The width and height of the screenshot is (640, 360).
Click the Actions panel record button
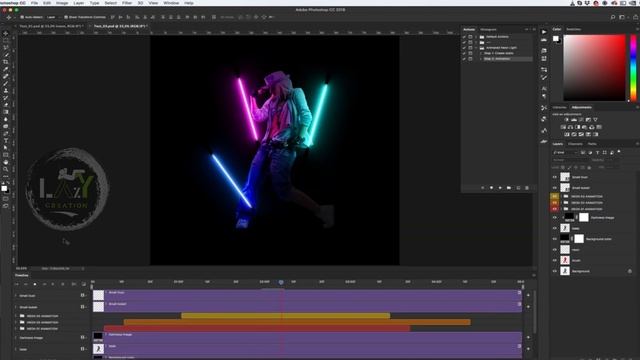491,188
